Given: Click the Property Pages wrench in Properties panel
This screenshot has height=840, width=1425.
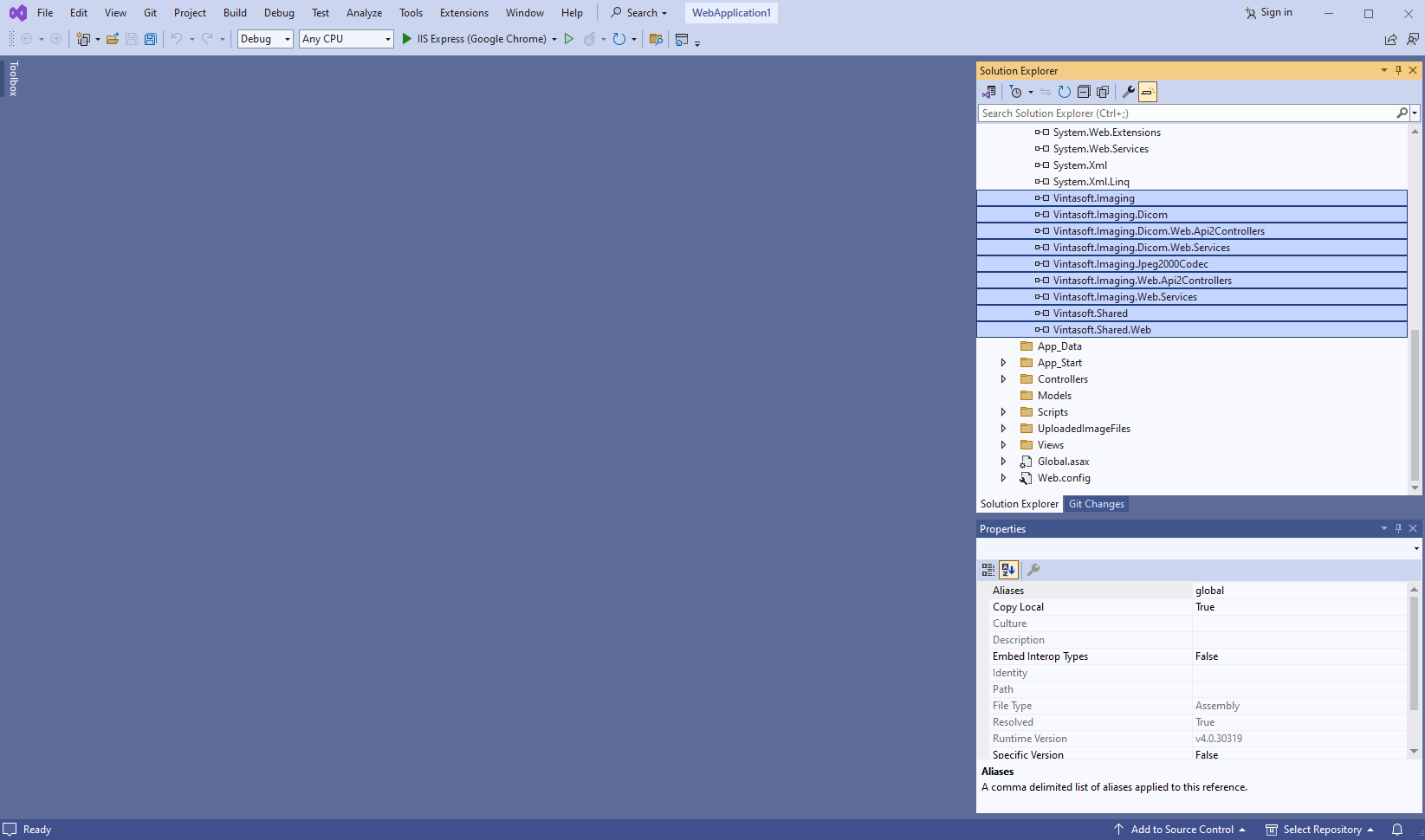Looking at the screenshot, I should (x=1033, y=570).
